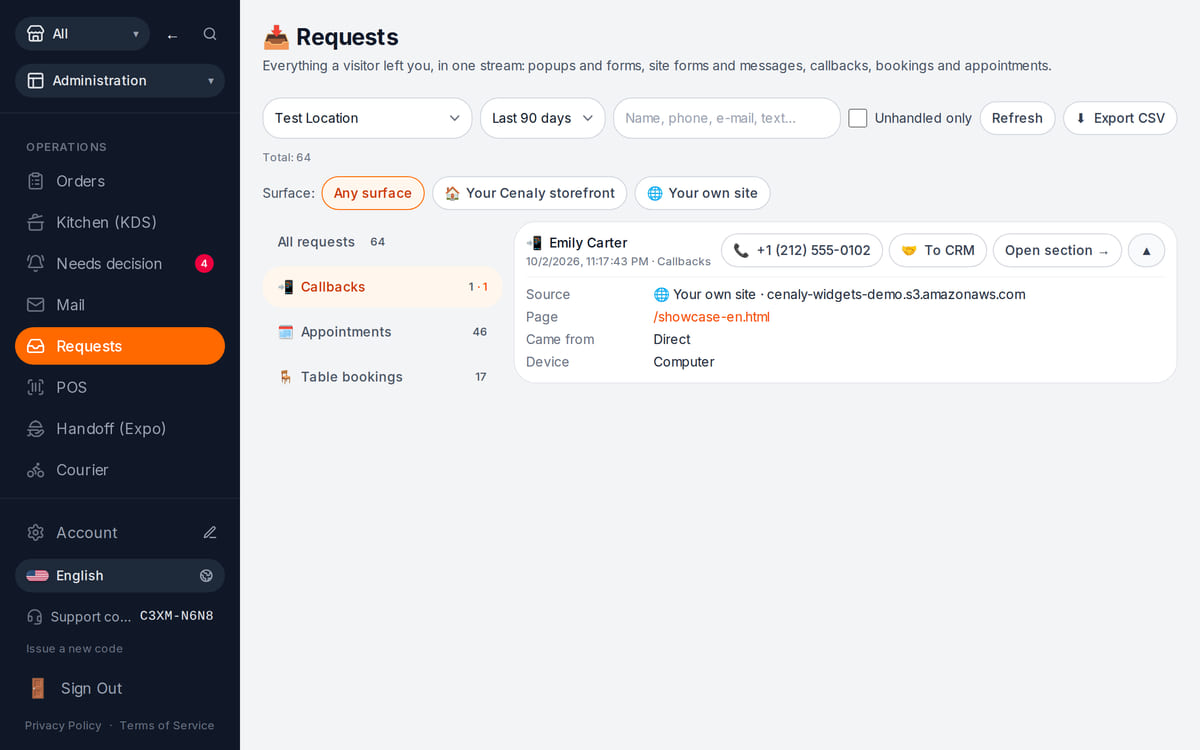1200x750 pixels.
Task: Click the Appointments calendar icon
Action: [x=286, y=332]
